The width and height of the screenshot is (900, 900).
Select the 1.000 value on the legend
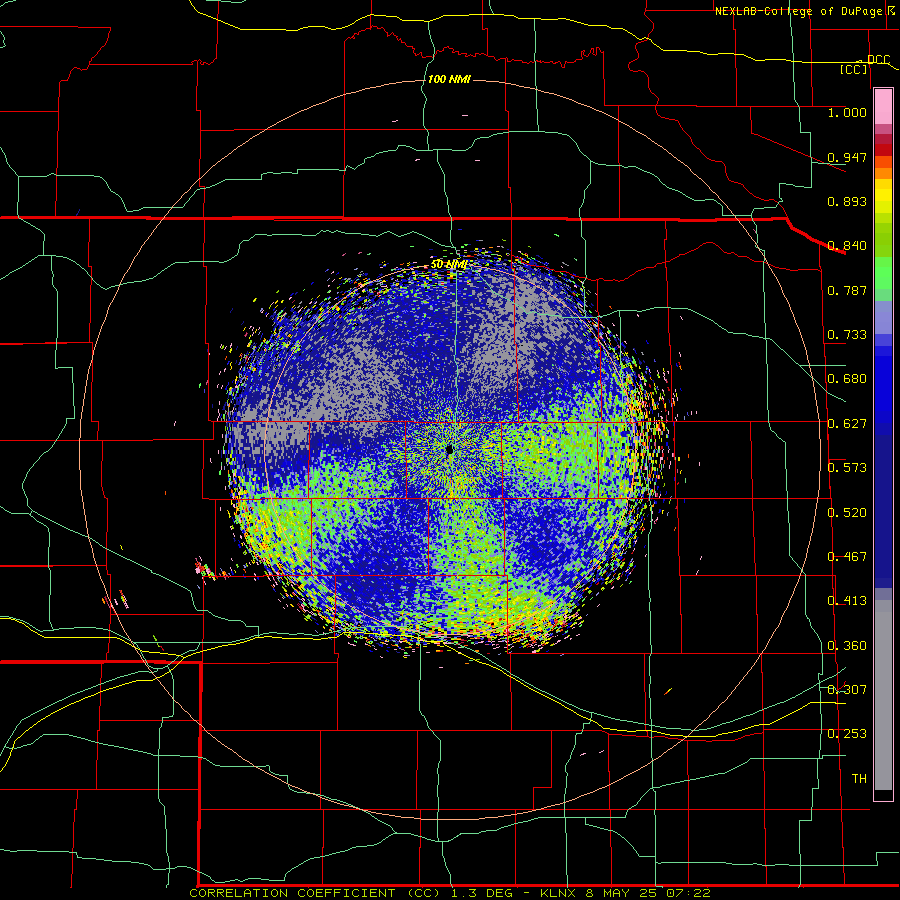[x=847, y=112]
